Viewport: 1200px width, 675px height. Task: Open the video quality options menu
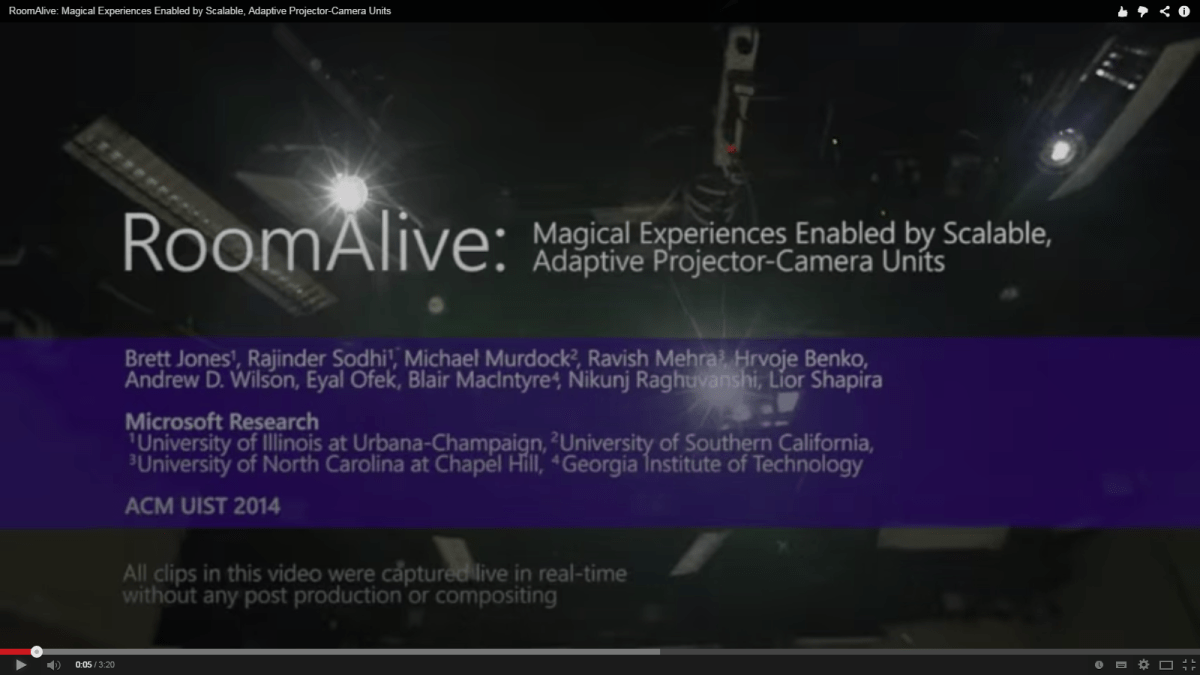pyautogui.click(x=1142, y=664)
